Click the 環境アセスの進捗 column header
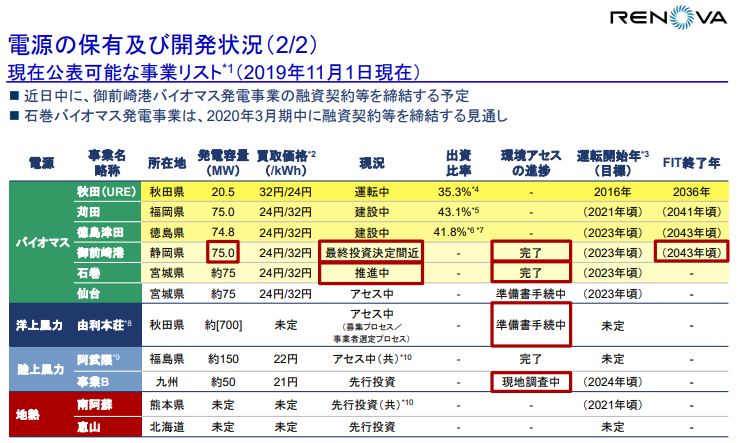 (x=531, y=163)
